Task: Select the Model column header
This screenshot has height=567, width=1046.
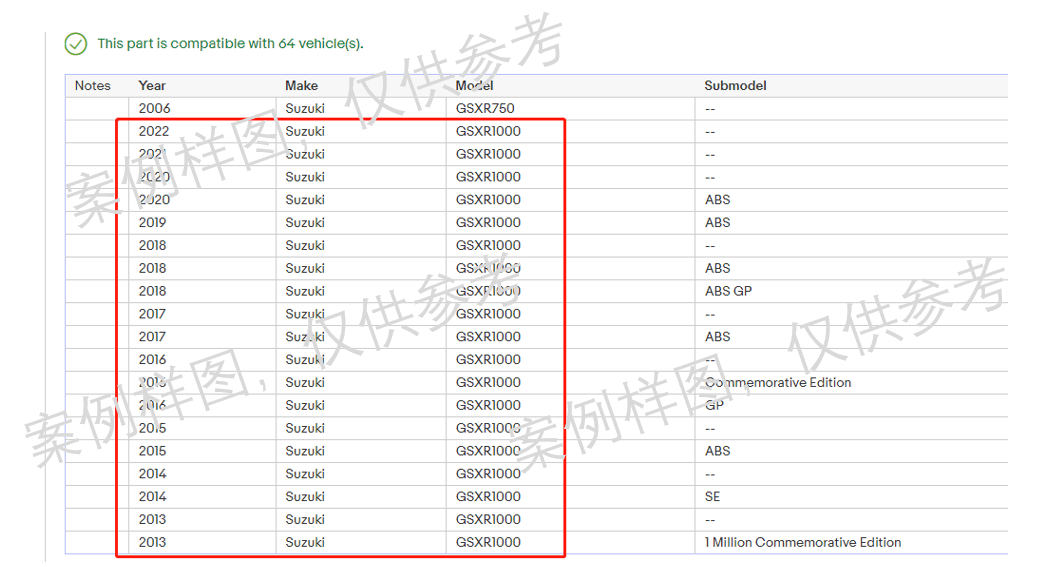Action: (474, 85)
